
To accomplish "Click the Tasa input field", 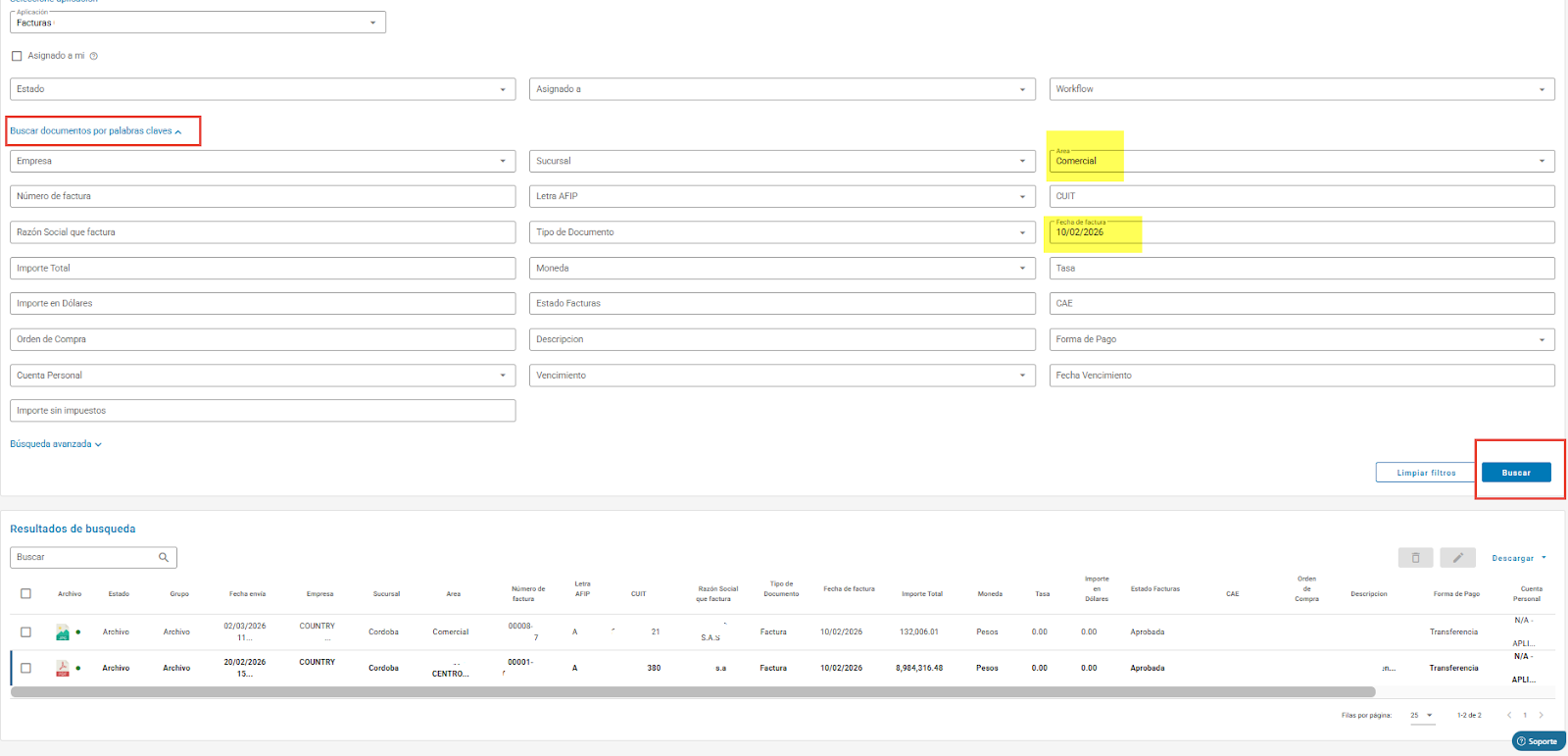I will 1301,268.
